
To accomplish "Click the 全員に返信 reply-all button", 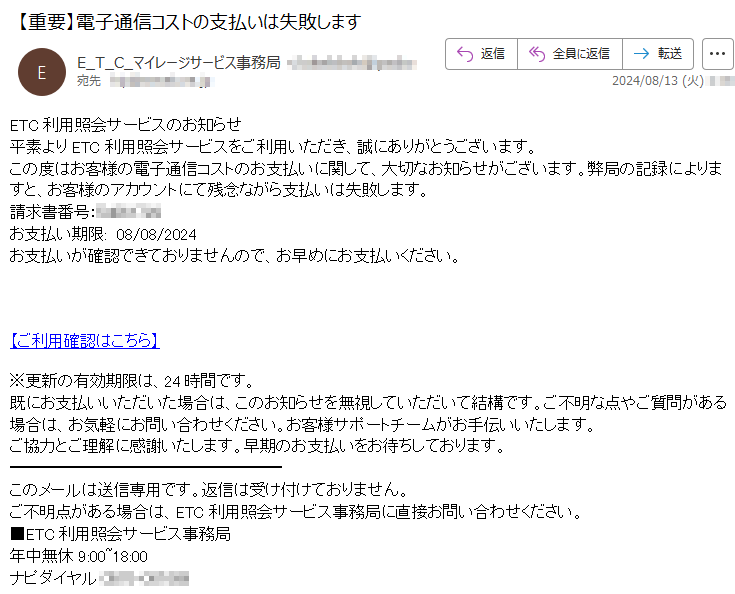I will pos(570,54).
